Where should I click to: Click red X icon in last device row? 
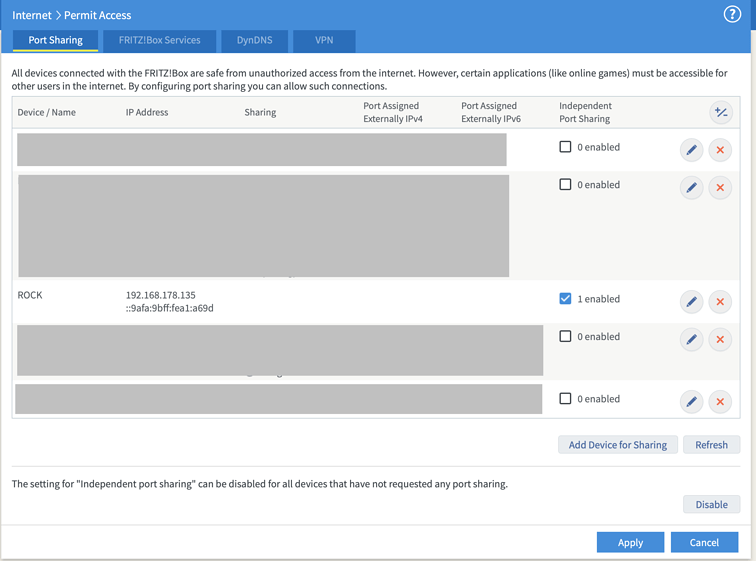pyautogui.click(x=720, y=401)
